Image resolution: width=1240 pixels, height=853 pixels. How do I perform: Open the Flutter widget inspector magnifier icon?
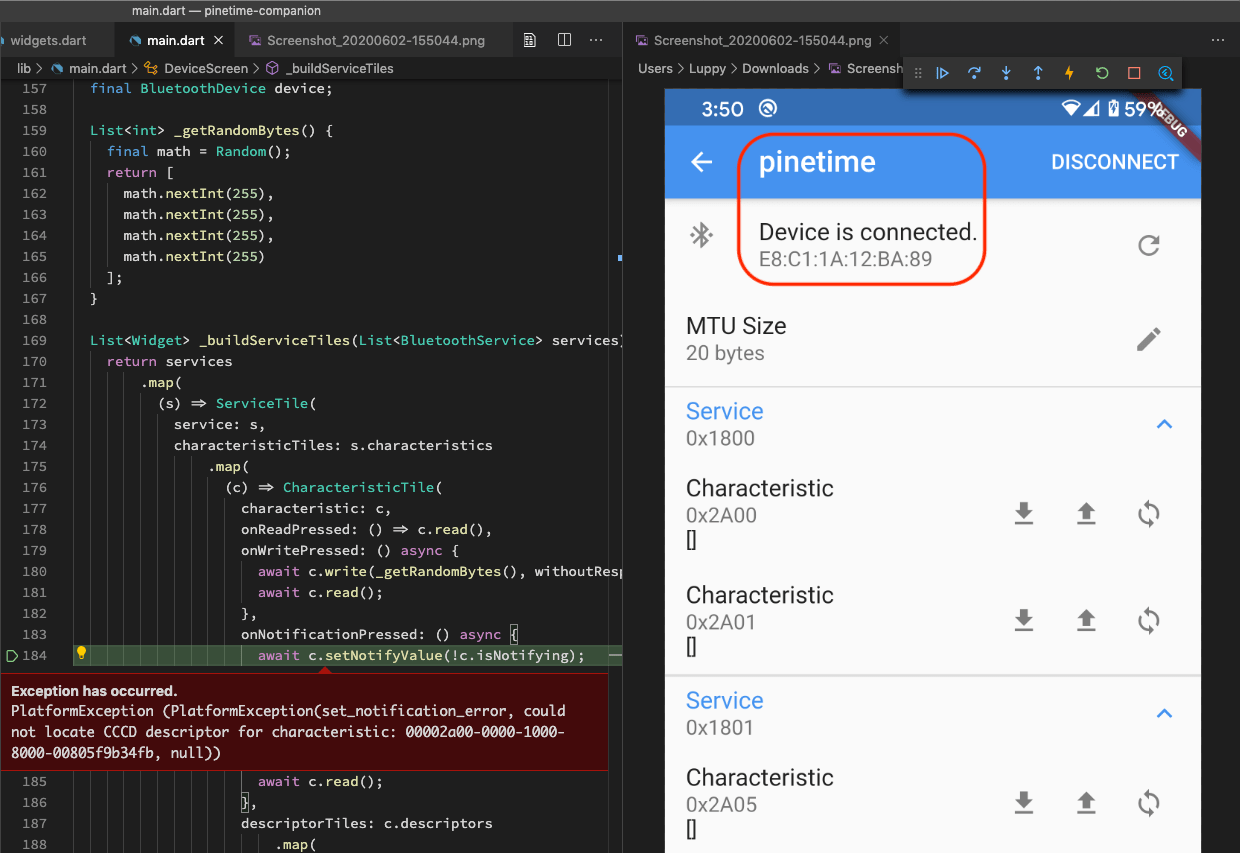click(1166, 72)
